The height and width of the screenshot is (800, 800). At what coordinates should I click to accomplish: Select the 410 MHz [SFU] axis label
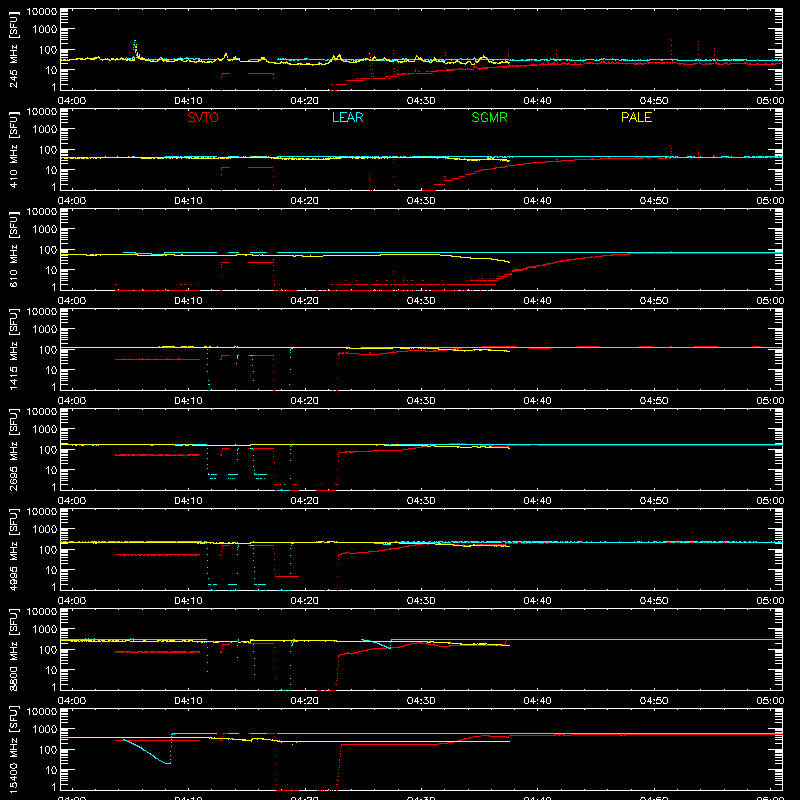14,149
